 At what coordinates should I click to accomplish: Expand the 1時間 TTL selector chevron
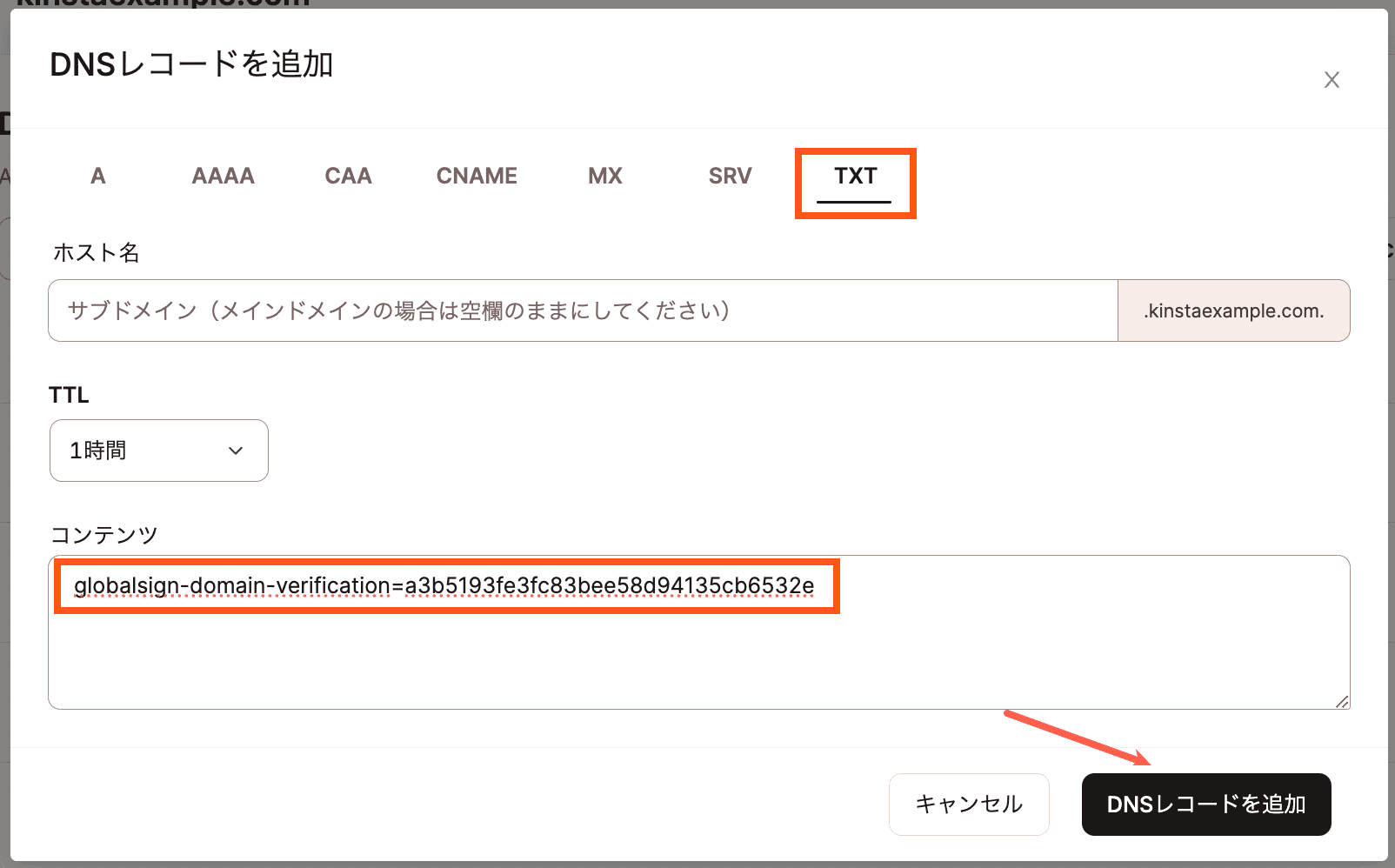[235, 451]
